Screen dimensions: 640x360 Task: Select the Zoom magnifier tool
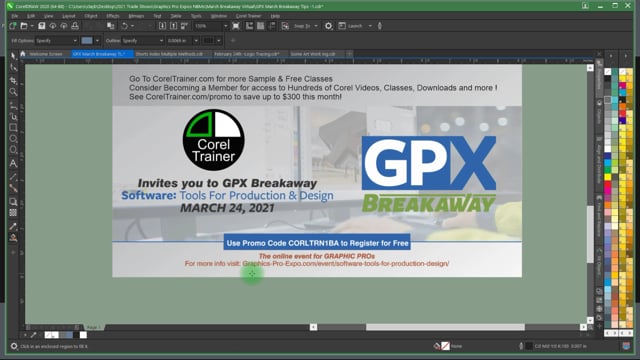coord(13,92)
